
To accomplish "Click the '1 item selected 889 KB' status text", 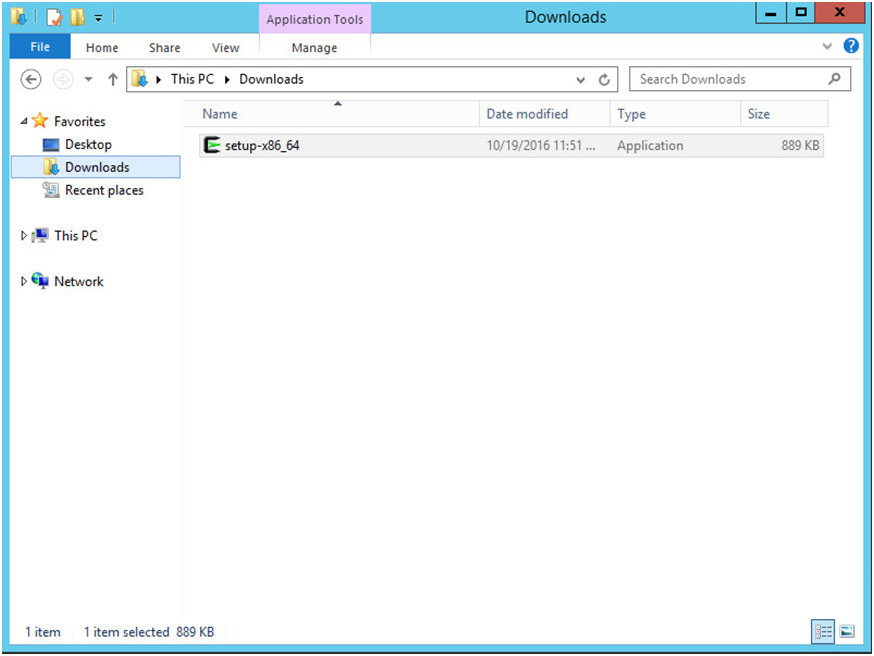I will pyautogui.click(x=149, y=632).
